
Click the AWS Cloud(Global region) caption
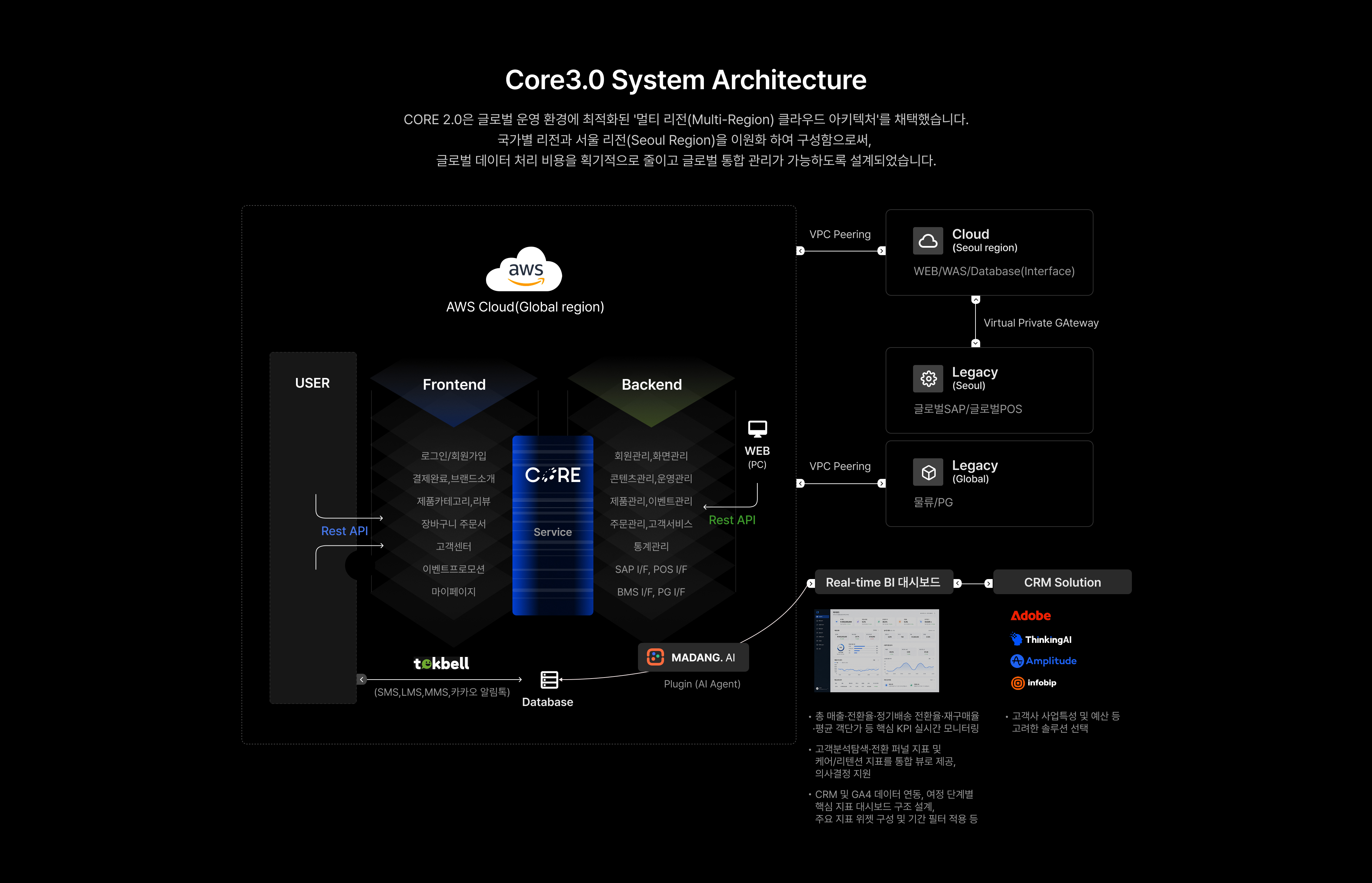click(524, 307)
